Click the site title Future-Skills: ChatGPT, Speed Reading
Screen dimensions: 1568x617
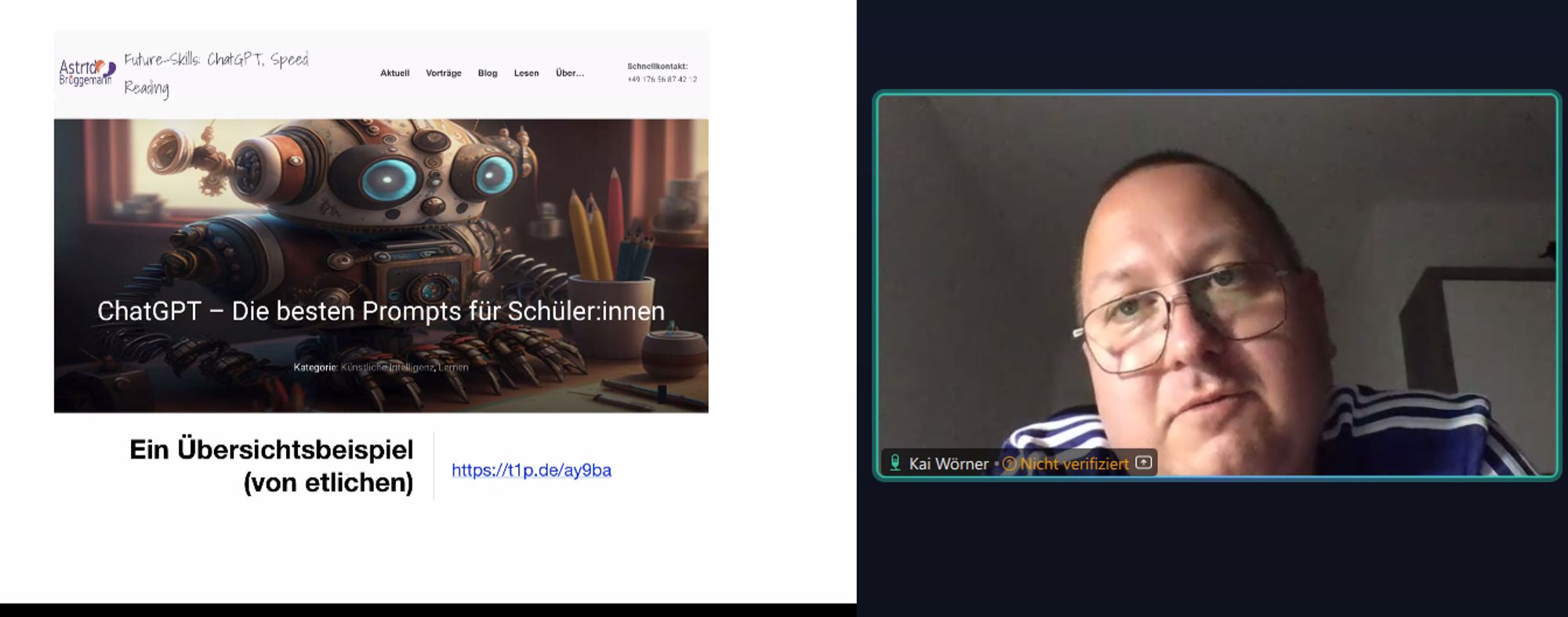216,74
